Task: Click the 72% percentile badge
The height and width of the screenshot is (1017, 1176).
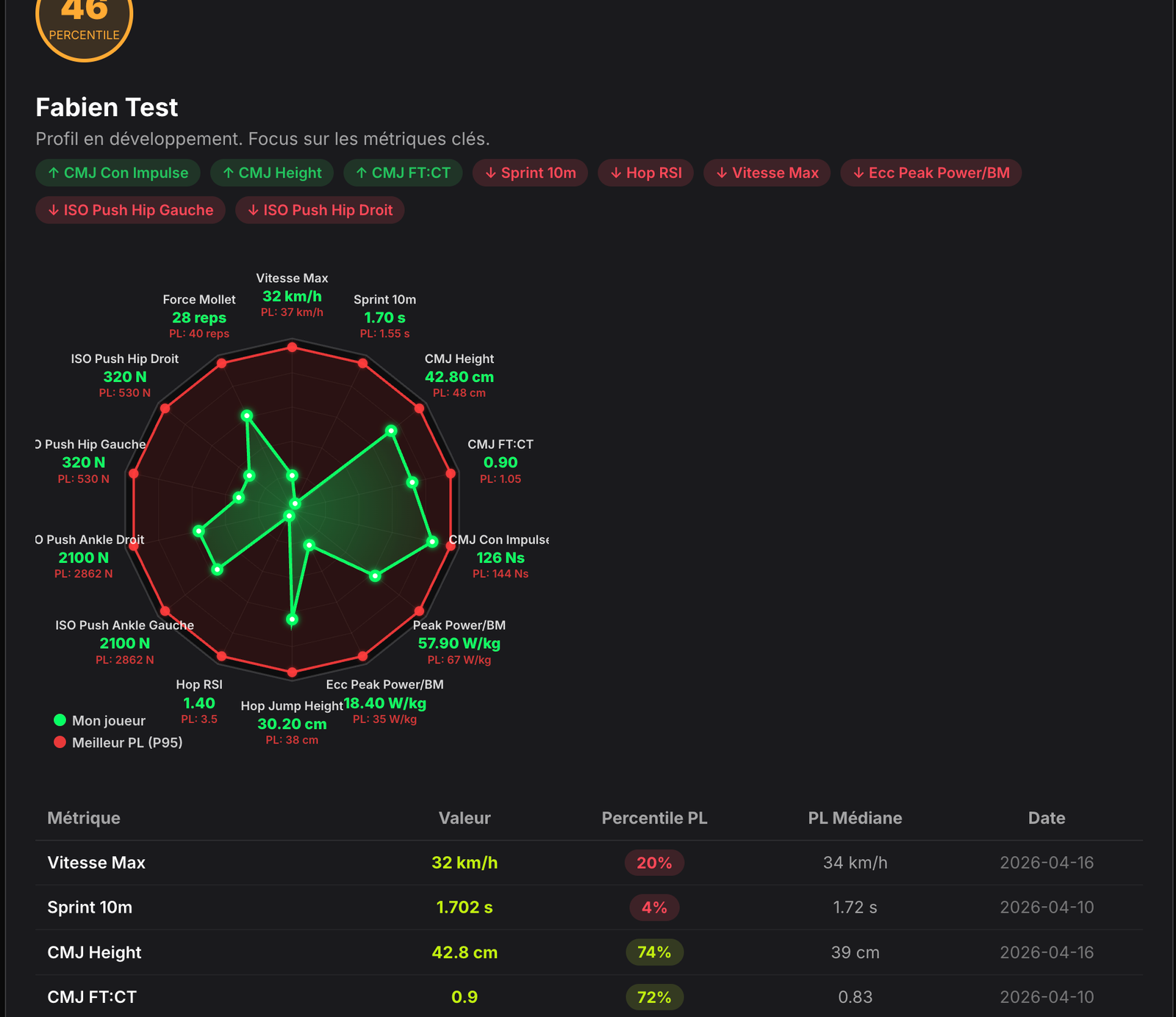Action: (654, 997)
